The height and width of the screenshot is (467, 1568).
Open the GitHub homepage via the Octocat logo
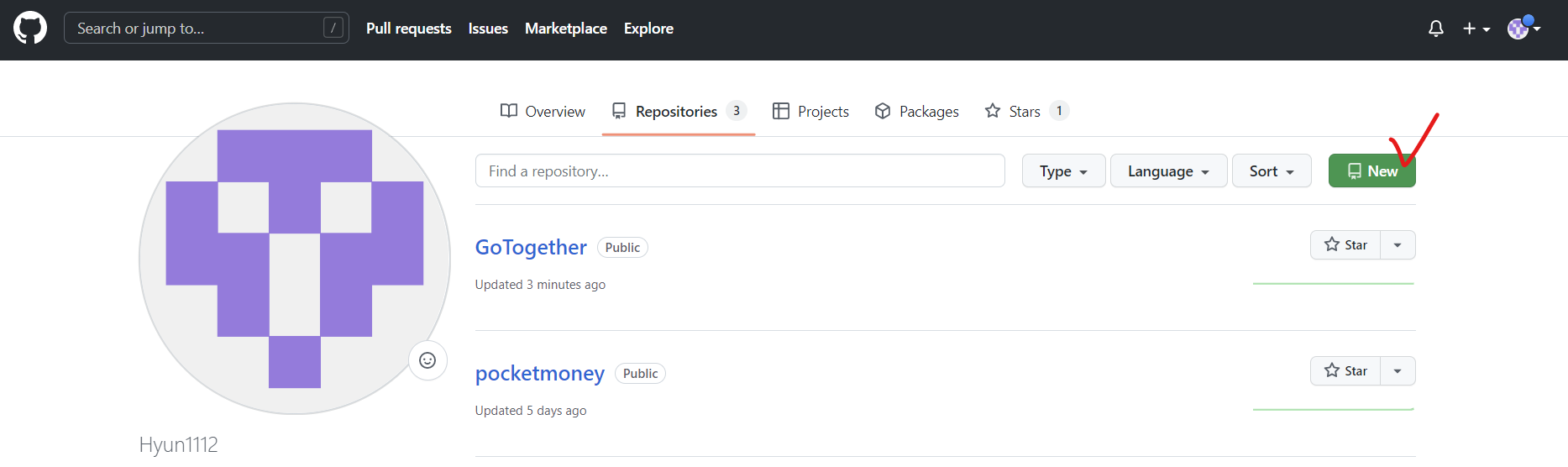coord(30,28)
